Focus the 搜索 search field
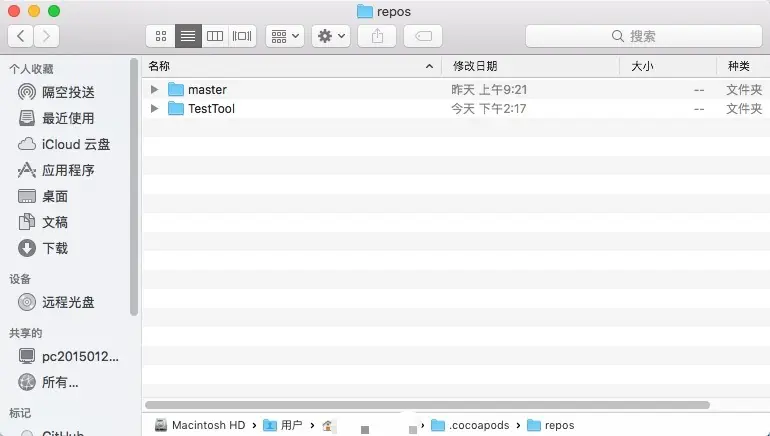The image size is (770, 436). click(x=643, y=36)
